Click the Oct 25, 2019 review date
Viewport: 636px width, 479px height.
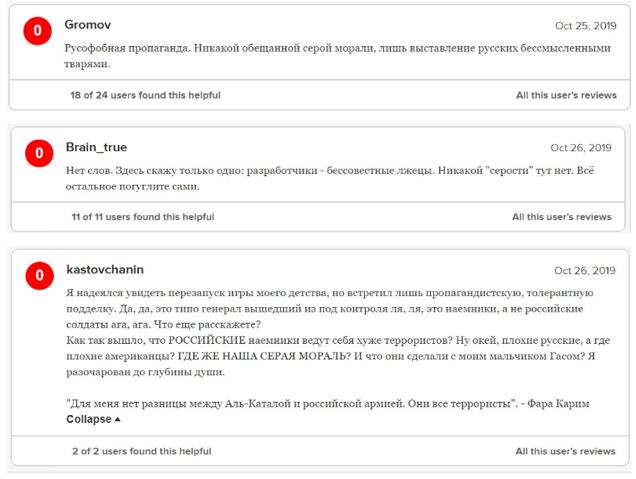[x=586, y=26]
